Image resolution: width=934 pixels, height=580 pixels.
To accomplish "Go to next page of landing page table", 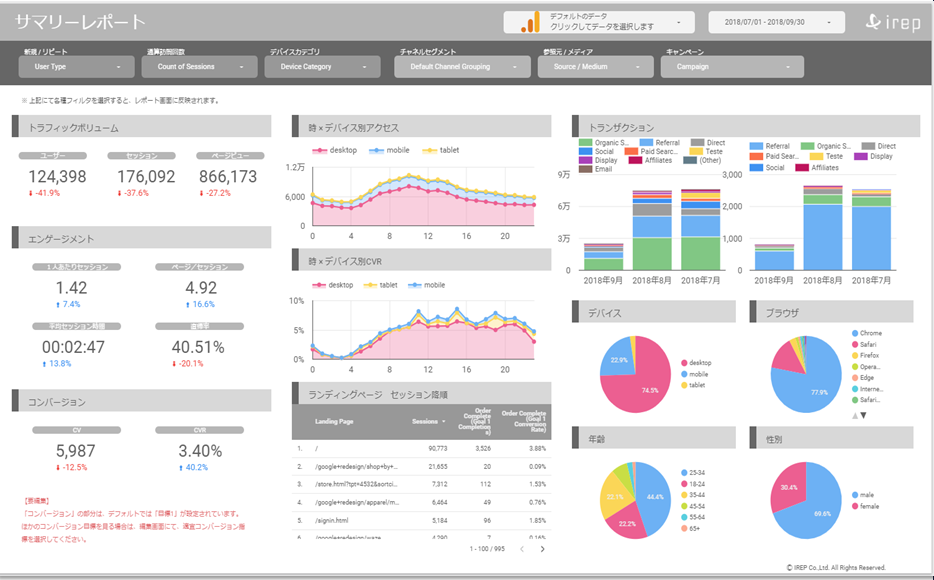I will pos(543,549).
